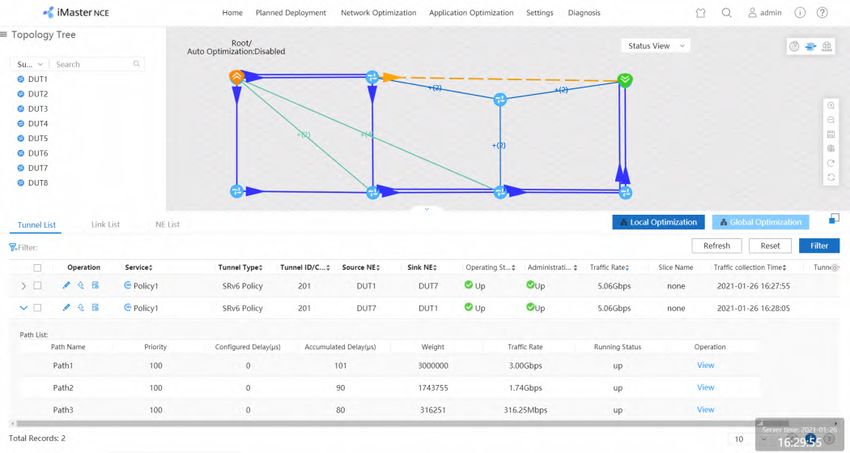
Task: Open the skin theme shirt icon
Action: click(x=700, y=13)
